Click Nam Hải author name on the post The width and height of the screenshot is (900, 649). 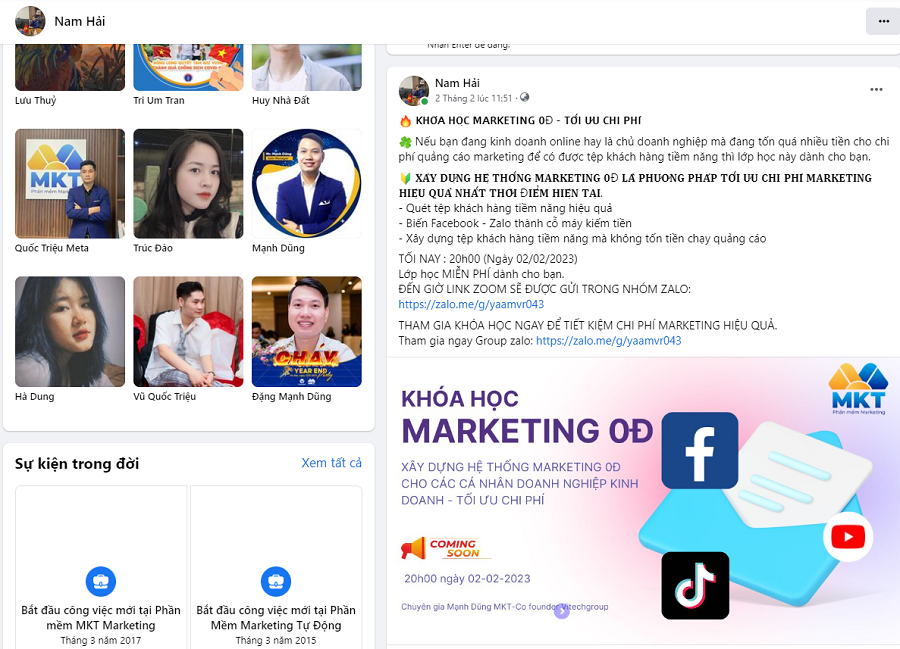point(457,83)
